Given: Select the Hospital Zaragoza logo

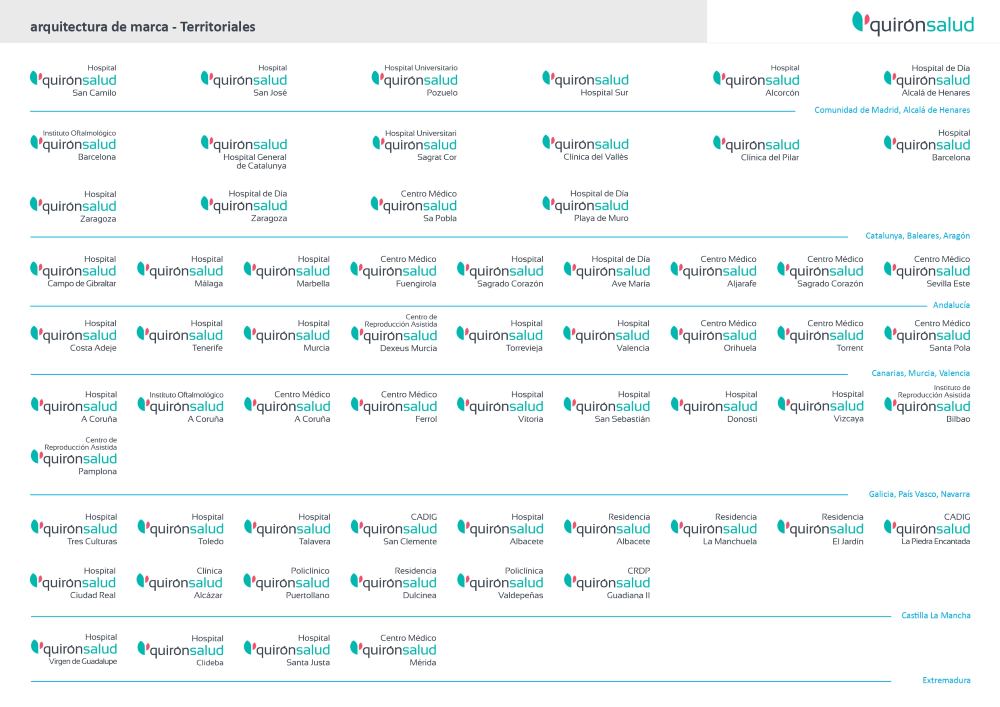Looking at the screenshot, I should tap(73, 207).
